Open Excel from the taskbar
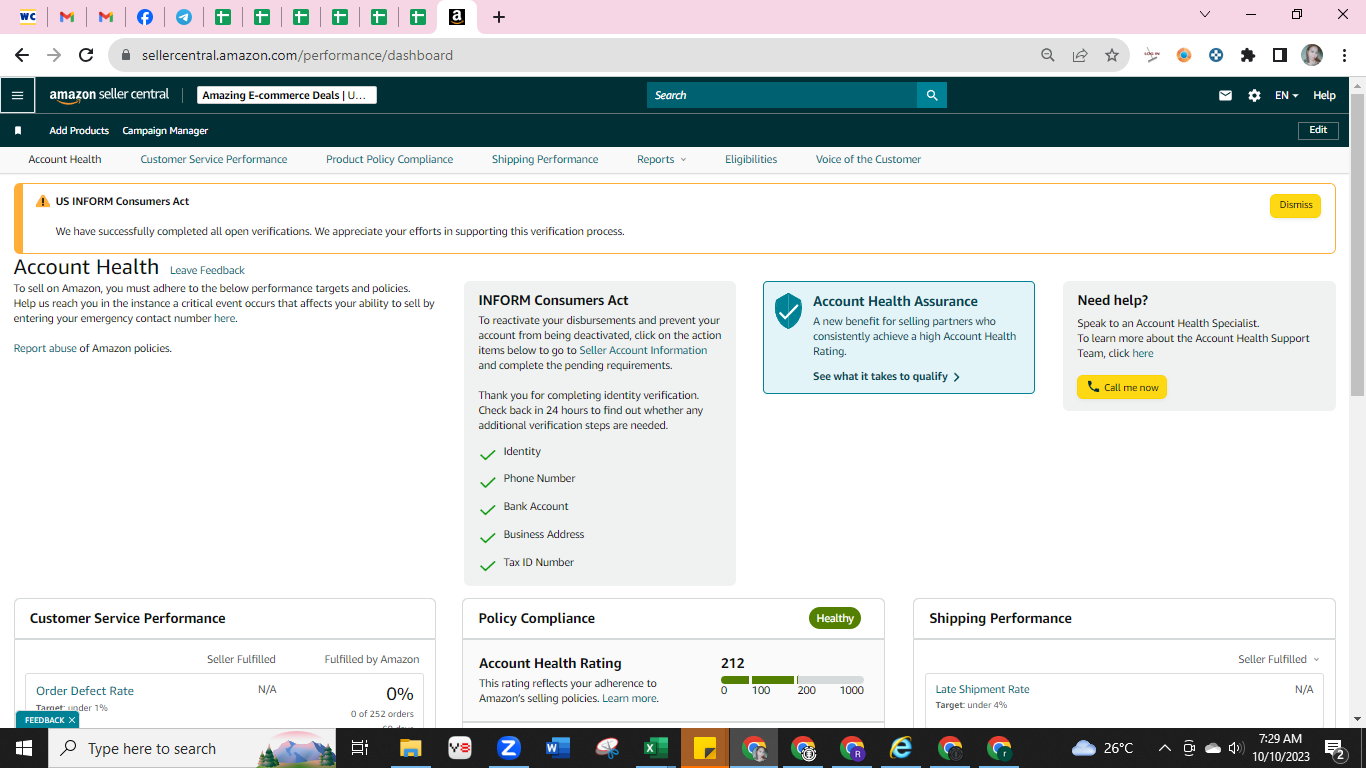 [x=656, y=748]
